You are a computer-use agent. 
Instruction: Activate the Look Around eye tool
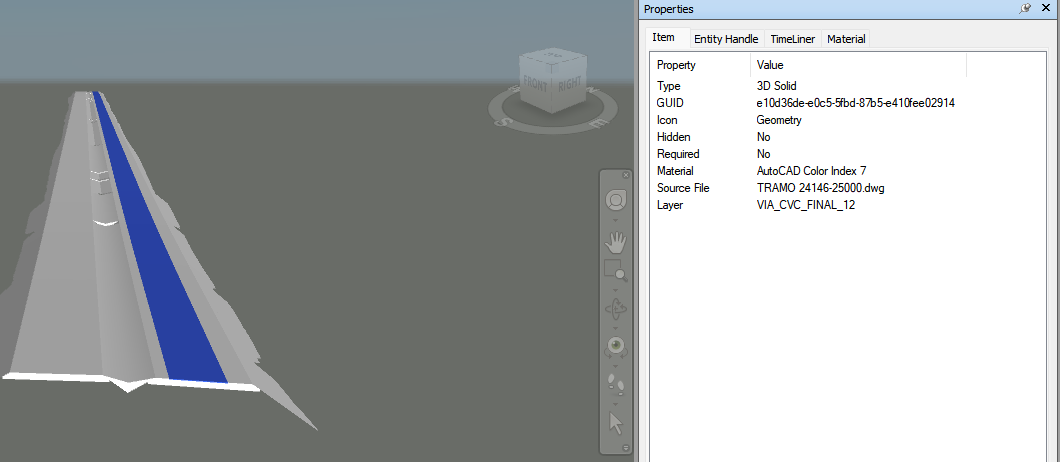pyautogui.click(x=616, y=348)
